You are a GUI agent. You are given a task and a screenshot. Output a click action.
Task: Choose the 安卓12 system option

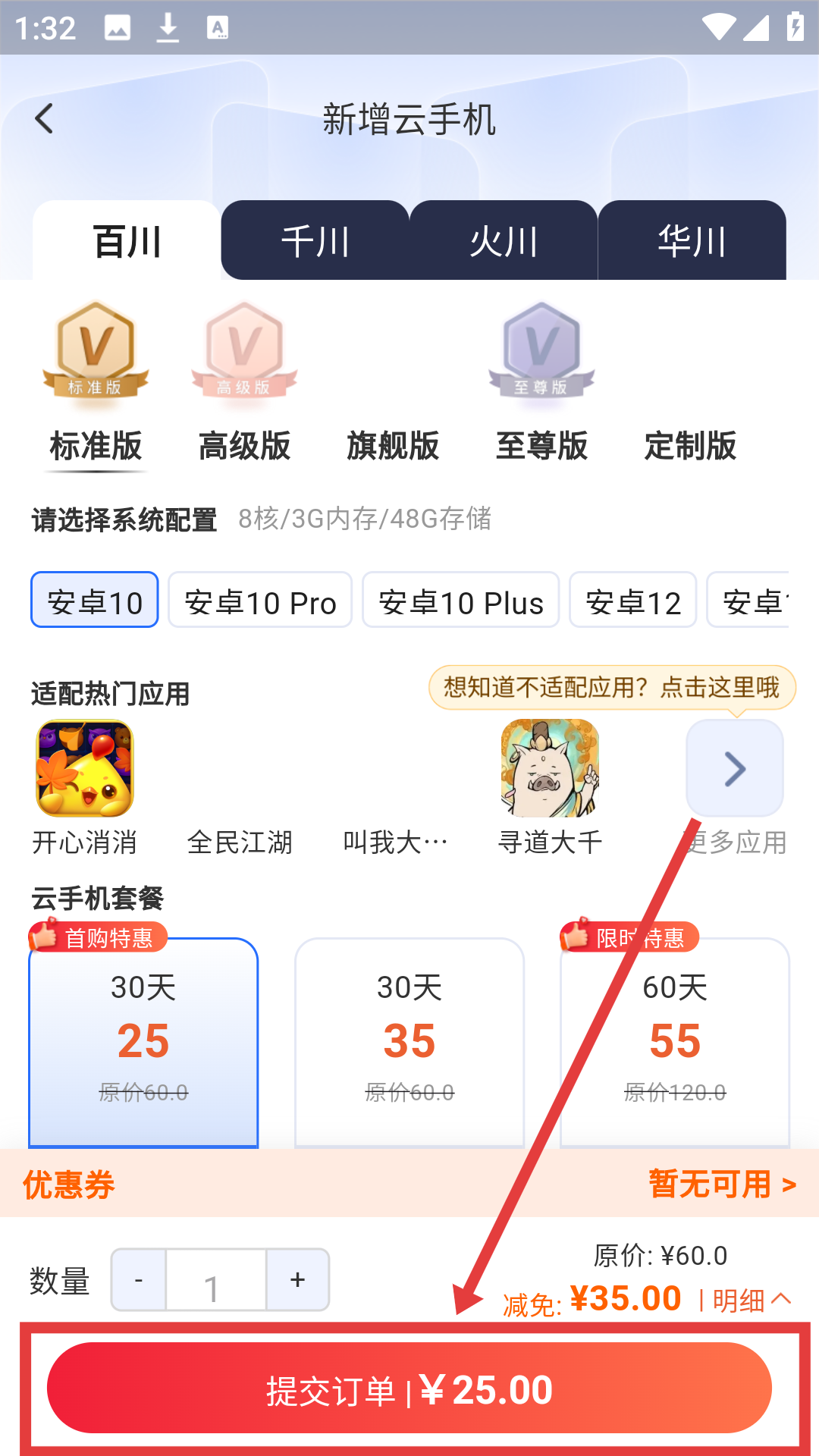click(633, 600)
